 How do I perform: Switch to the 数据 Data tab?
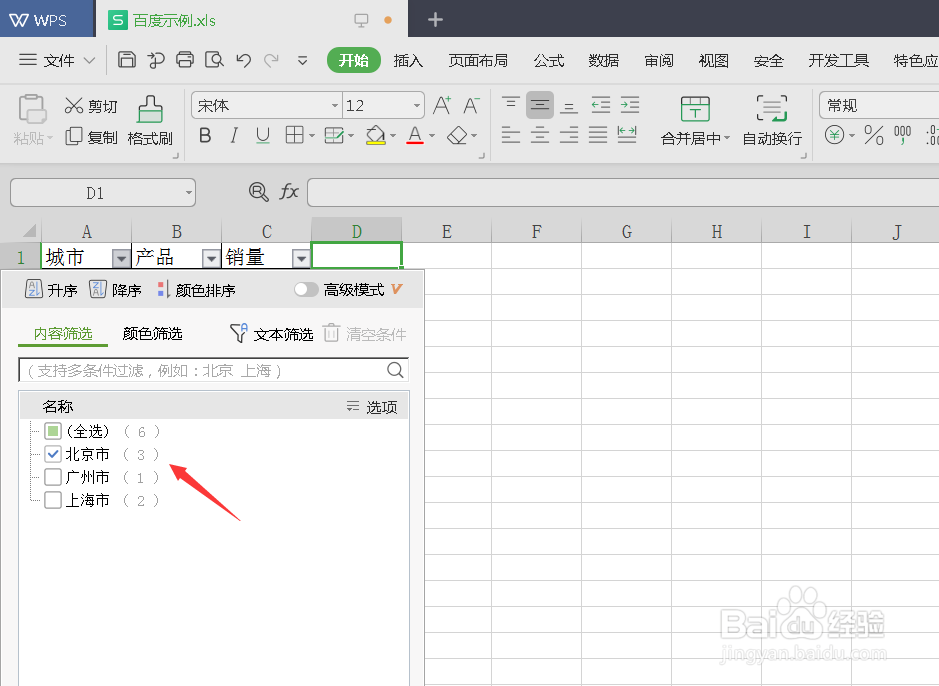pos(604,60)
